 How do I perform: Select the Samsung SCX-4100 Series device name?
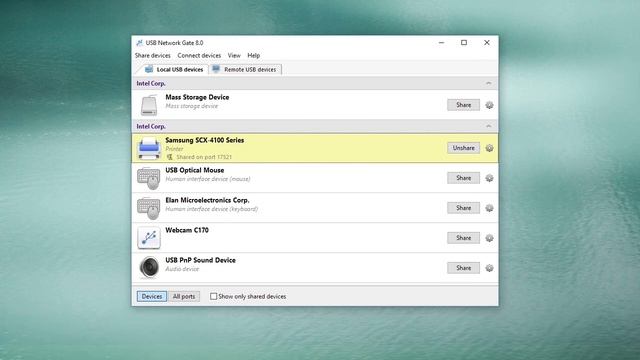pos(204,140)
